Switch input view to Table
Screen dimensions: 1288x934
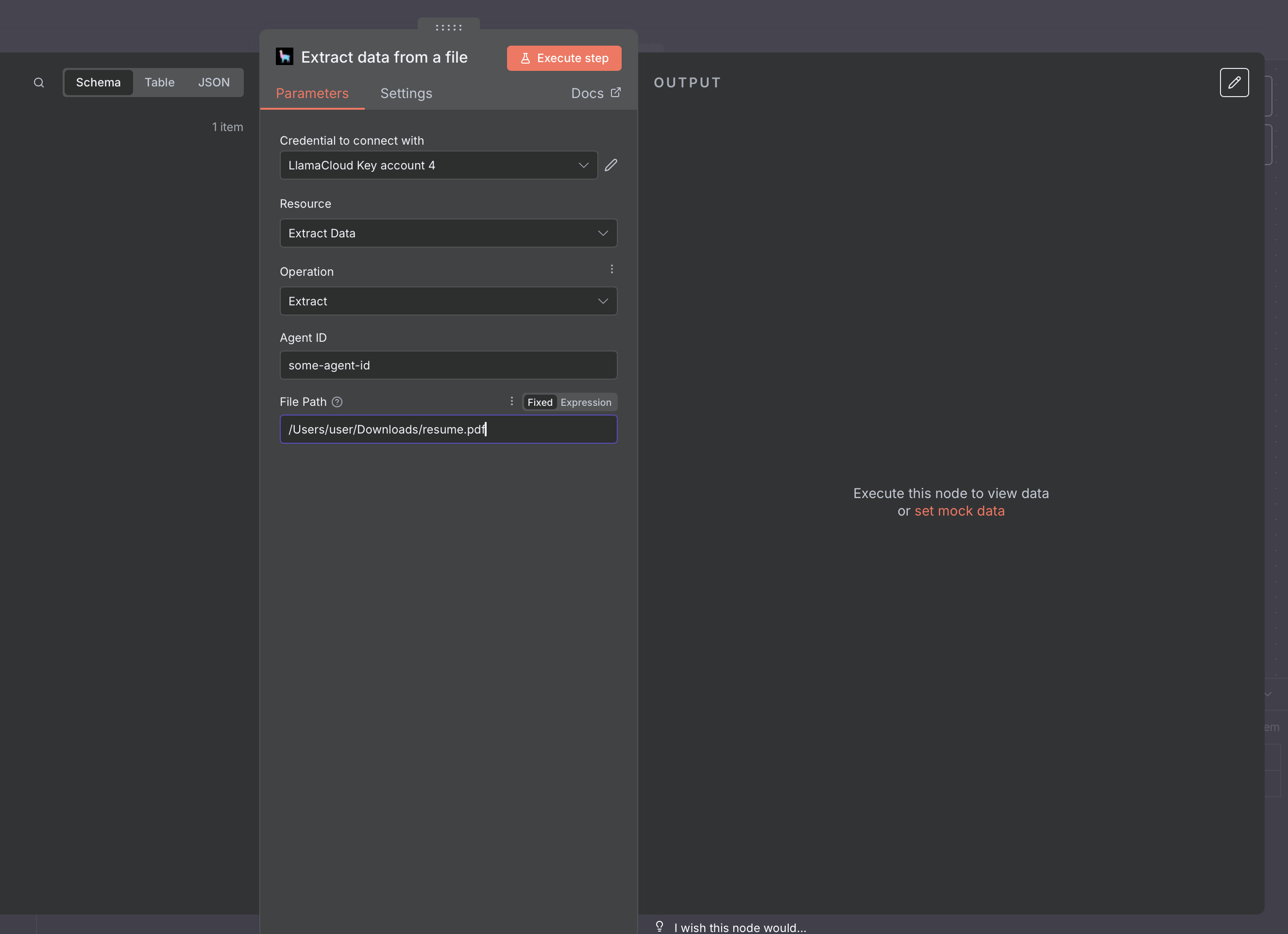160,83
